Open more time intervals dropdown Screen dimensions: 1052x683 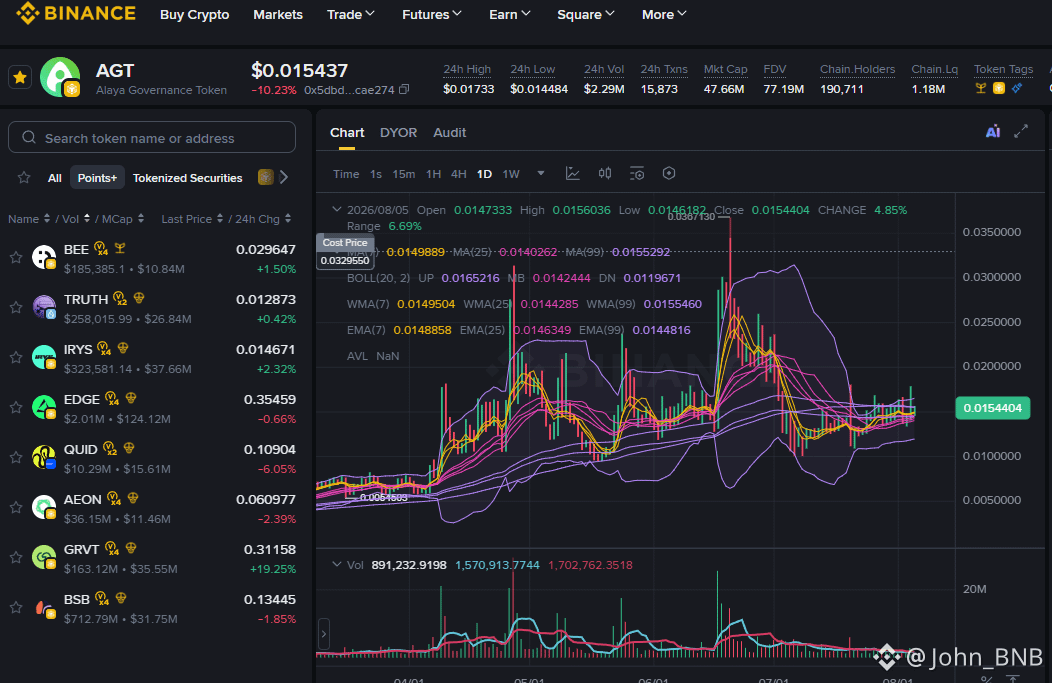click(x=541, y=174)
